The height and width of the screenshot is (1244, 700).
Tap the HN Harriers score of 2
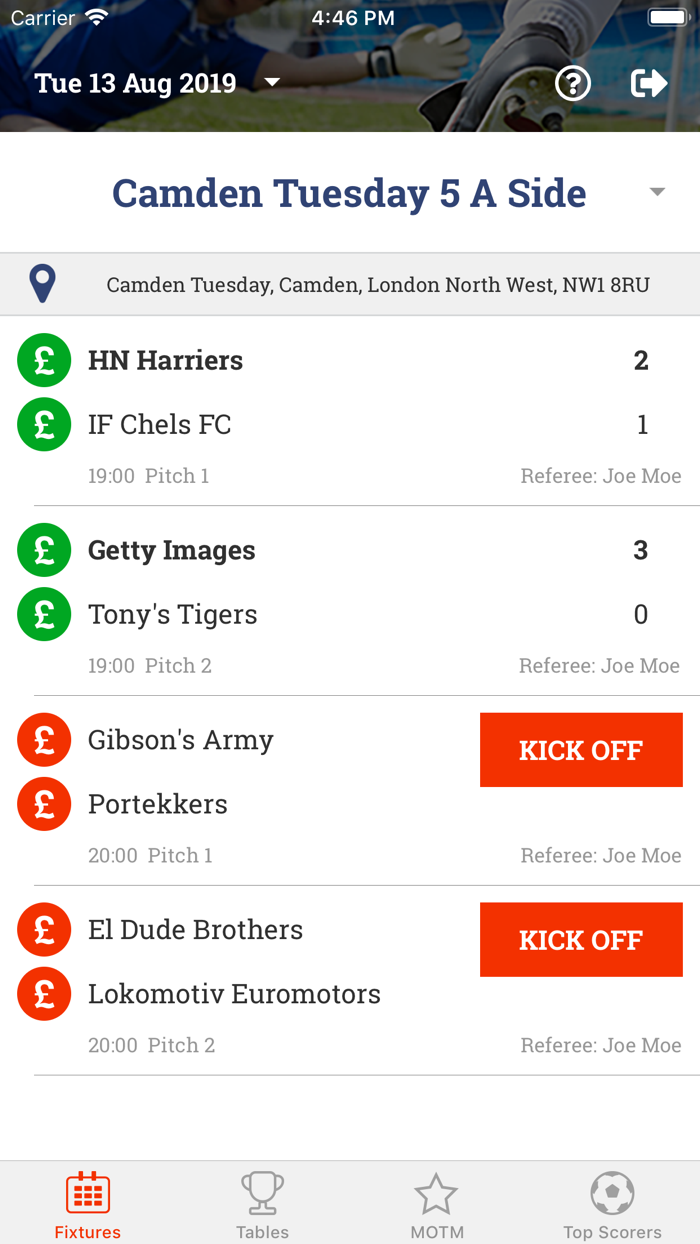coord(641,360)
